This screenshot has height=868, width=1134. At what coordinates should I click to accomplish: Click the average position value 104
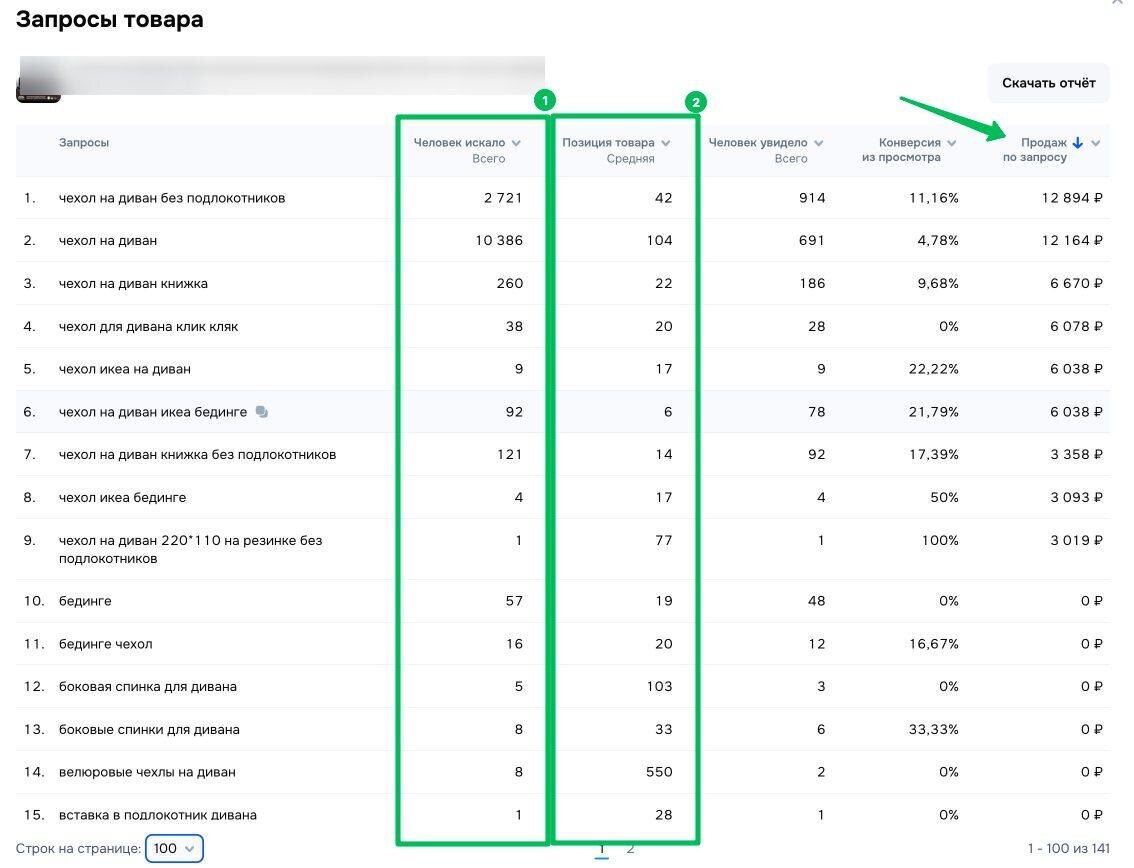coord(660,240)
